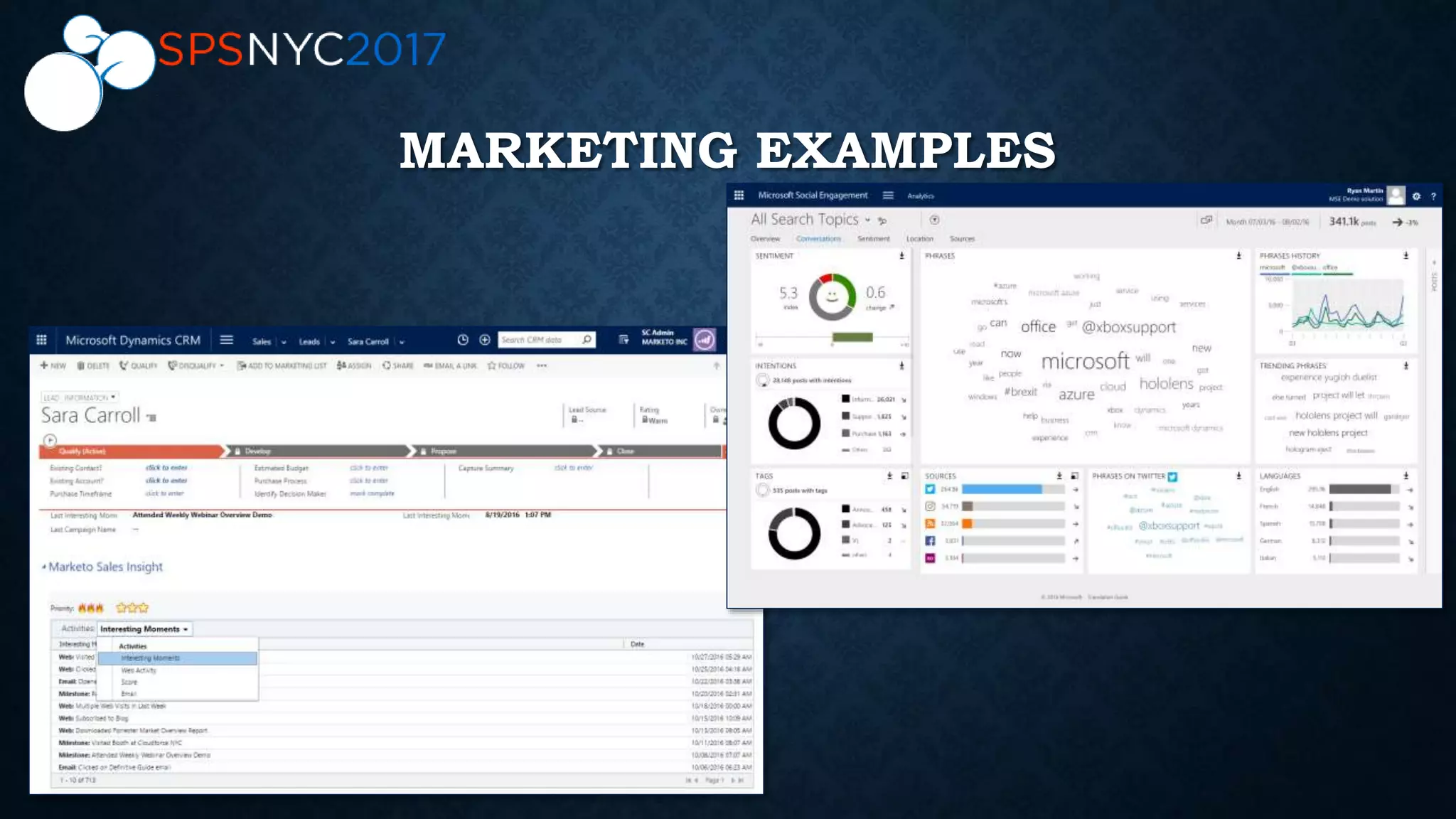Click QUALIFY in the CRM command bar
This screenshot has width=1456, height=819.
(139, 365)
